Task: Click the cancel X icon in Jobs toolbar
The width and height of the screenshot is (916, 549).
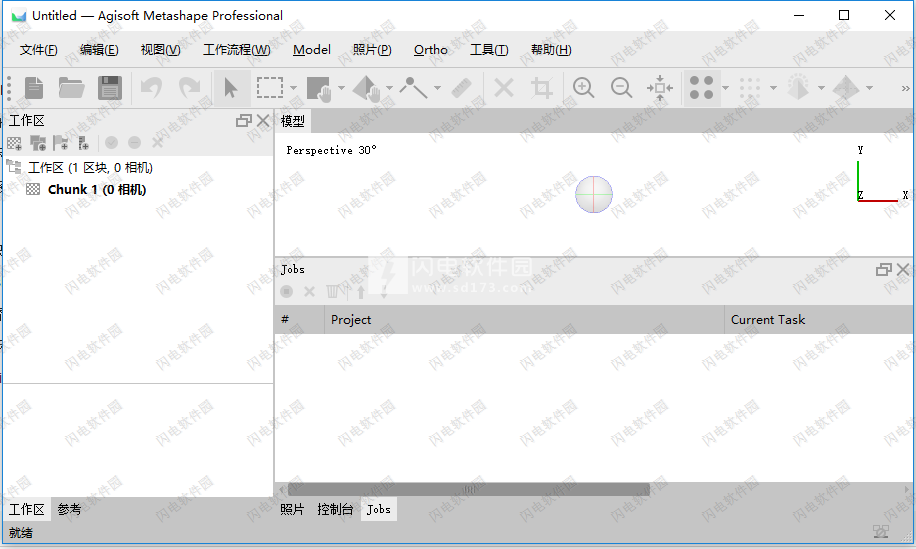Action: click(x=310, y=291)
